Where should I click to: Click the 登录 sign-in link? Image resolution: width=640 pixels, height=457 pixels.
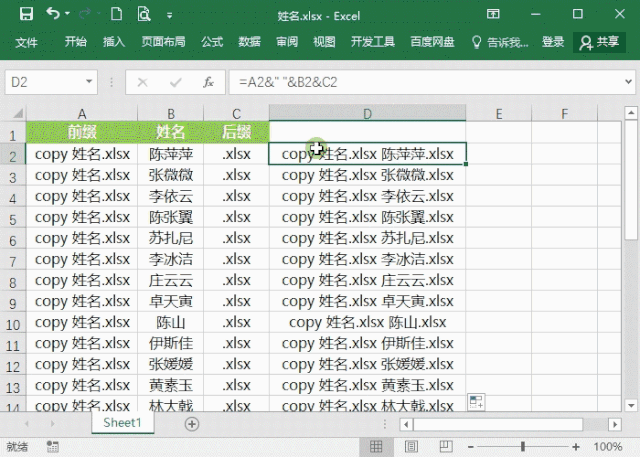coord(553,42)
